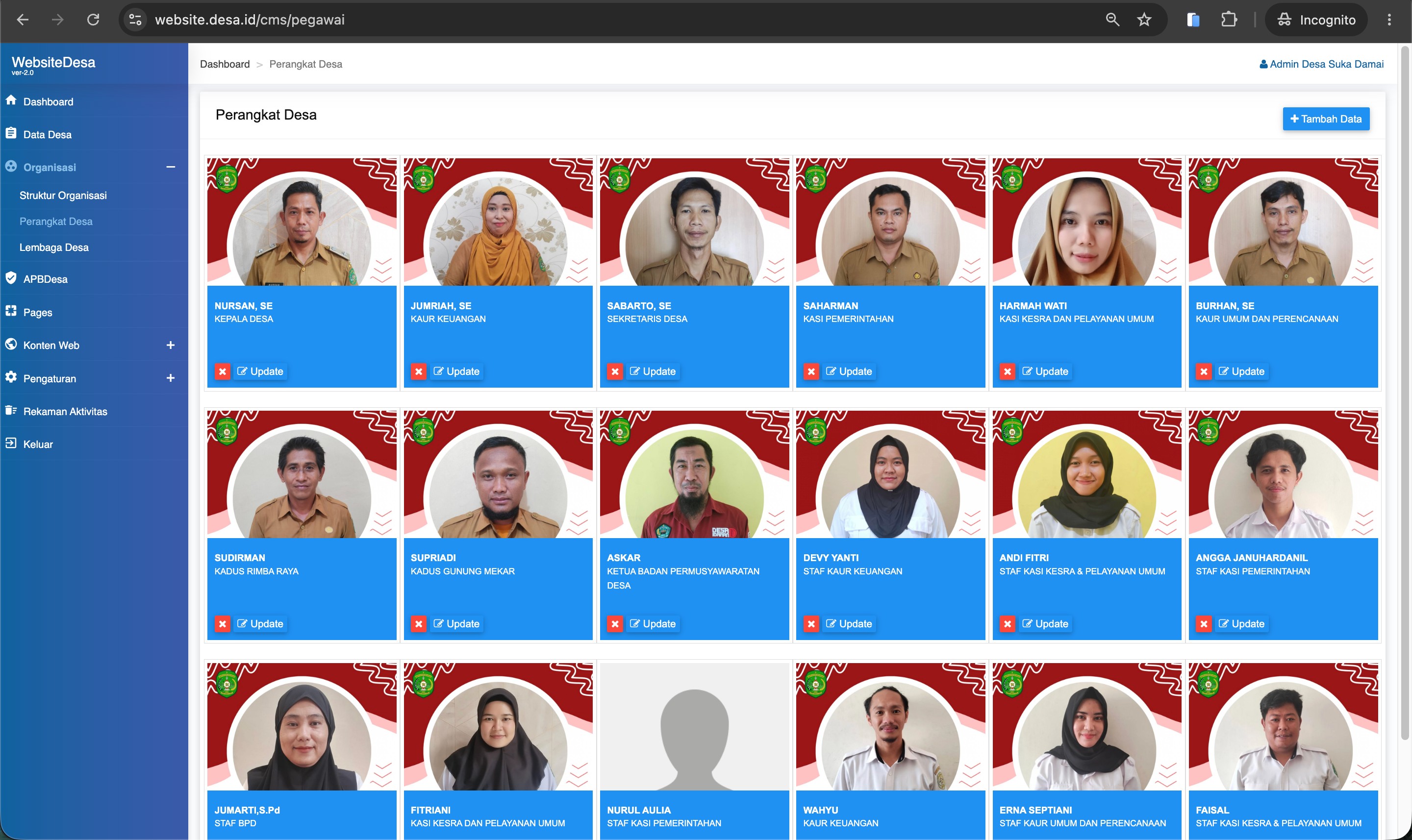Click FITRIANI name text
1412x840 pixels.
click(430, 810)
